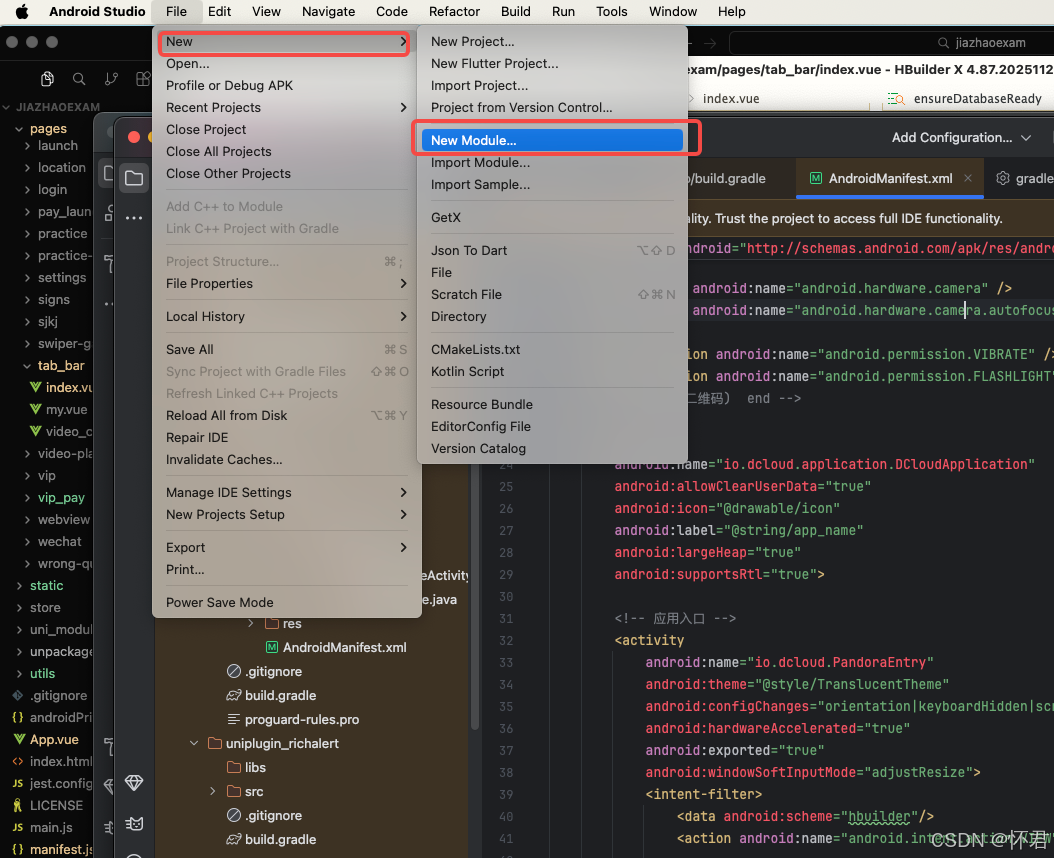
Task: Choose Project from Version Control...
Action: click(x=552, y=108)
